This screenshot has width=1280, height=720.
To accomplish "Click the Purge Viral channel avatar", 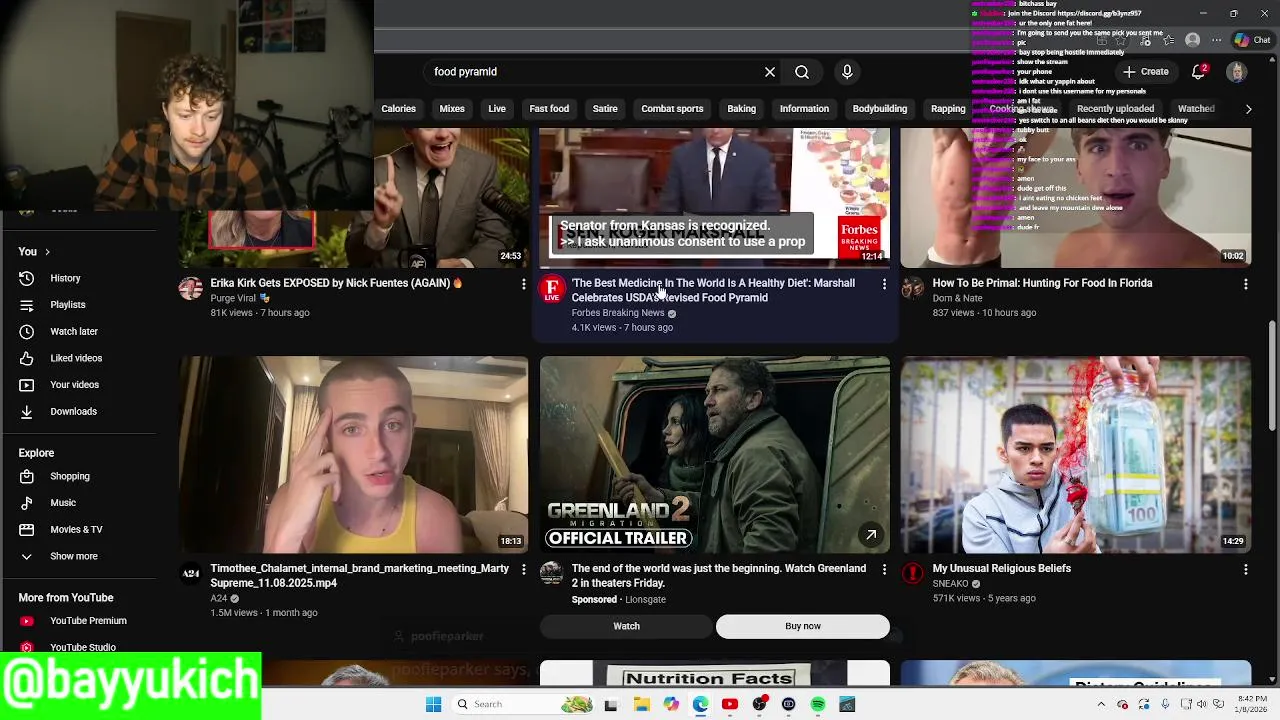I will (191, 289).
